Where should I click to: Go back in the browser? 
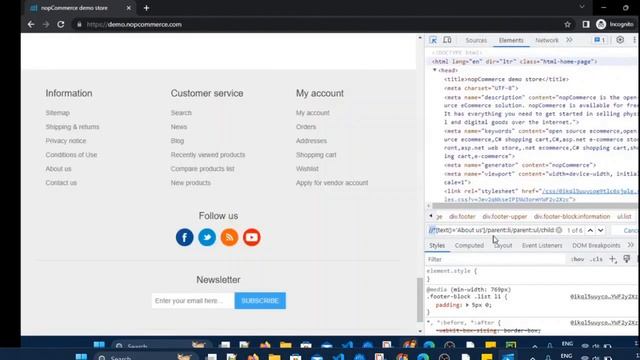31,24
